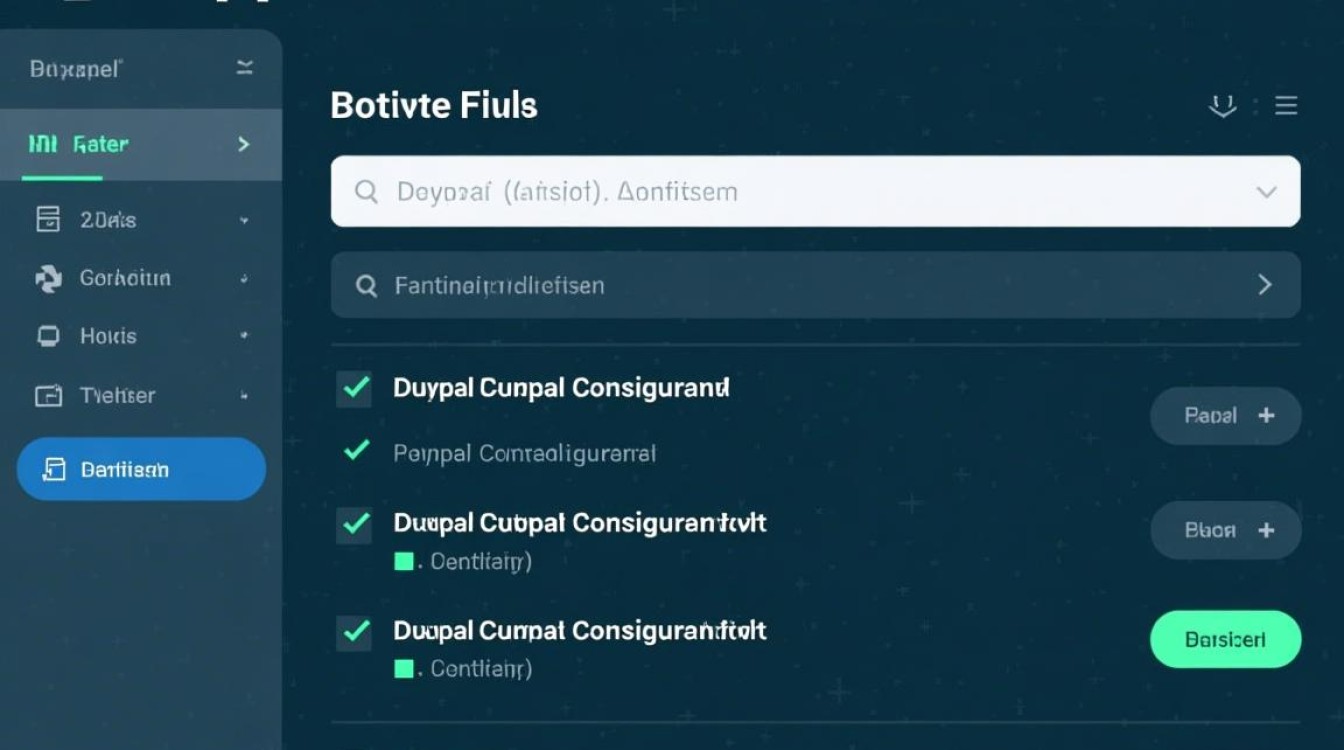The width and height of the screenshot is (1344, 750).
Task: Click the green Barsicerl button
Action: point(1225,639)
